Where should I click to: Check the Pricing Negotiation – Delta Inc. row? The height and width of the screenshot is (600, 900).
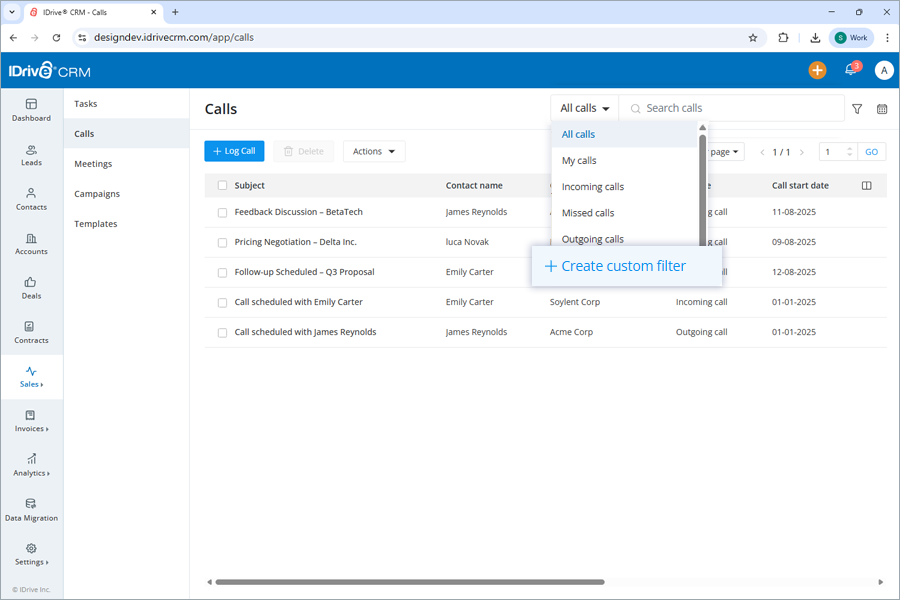(x=221, y=241)
